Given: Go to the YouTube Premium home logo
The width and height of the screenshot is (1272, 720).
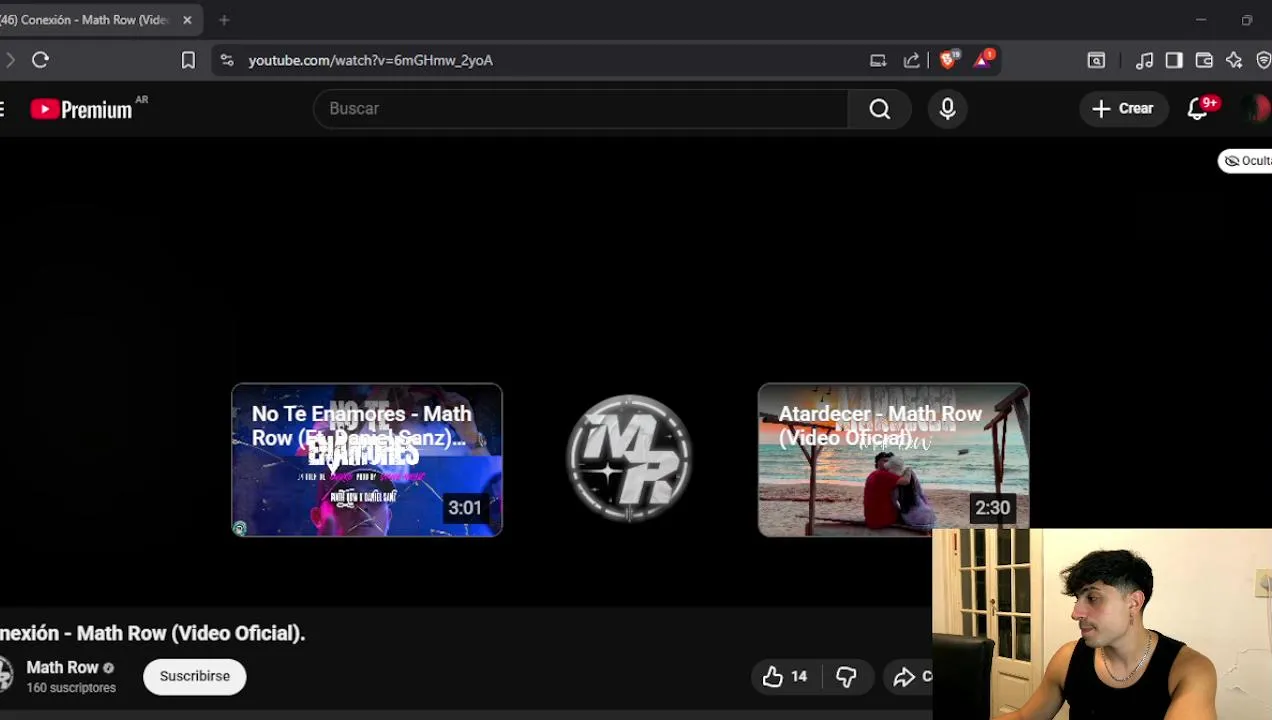Looking at the screenshot, I should (82, 109).
